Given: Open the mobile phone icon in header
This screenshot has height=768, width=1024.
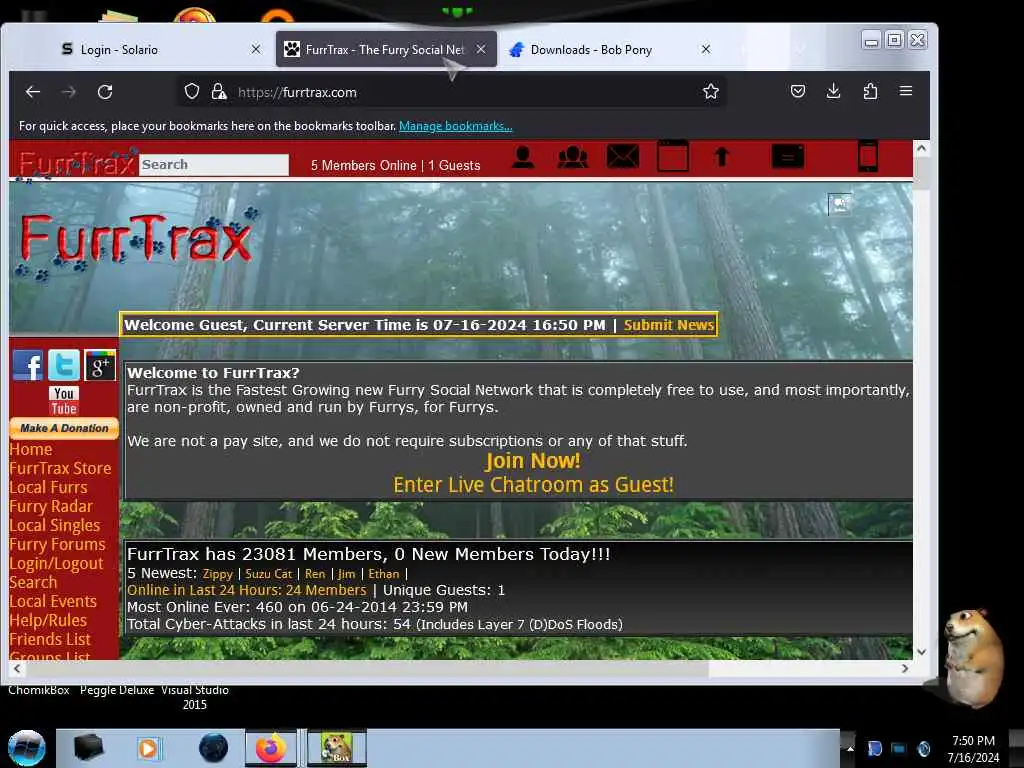Looking at the screenshot, I should [868, 156].
